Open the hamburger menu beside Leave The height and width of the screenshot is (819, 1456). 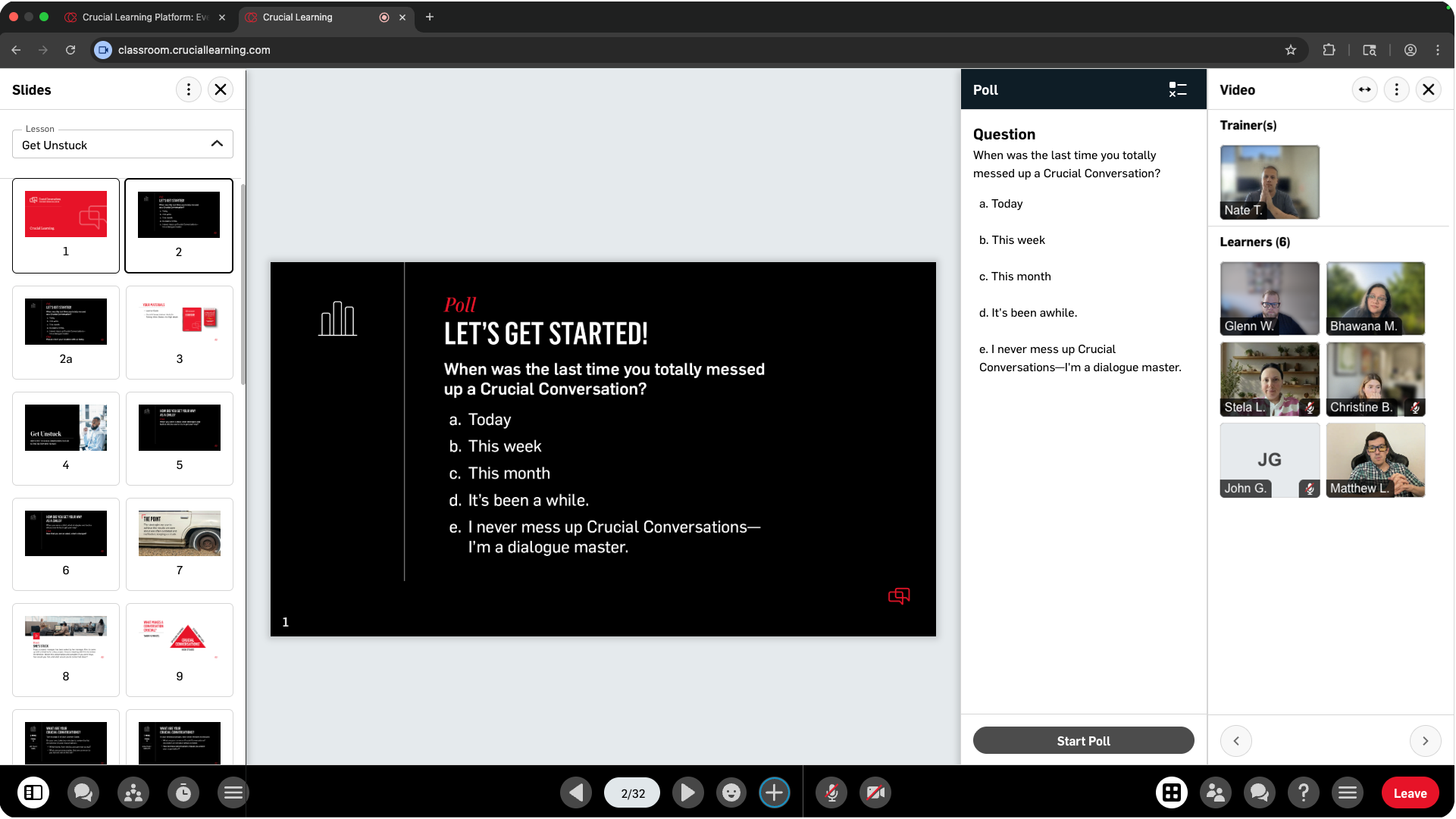(x=1348, y=792)
